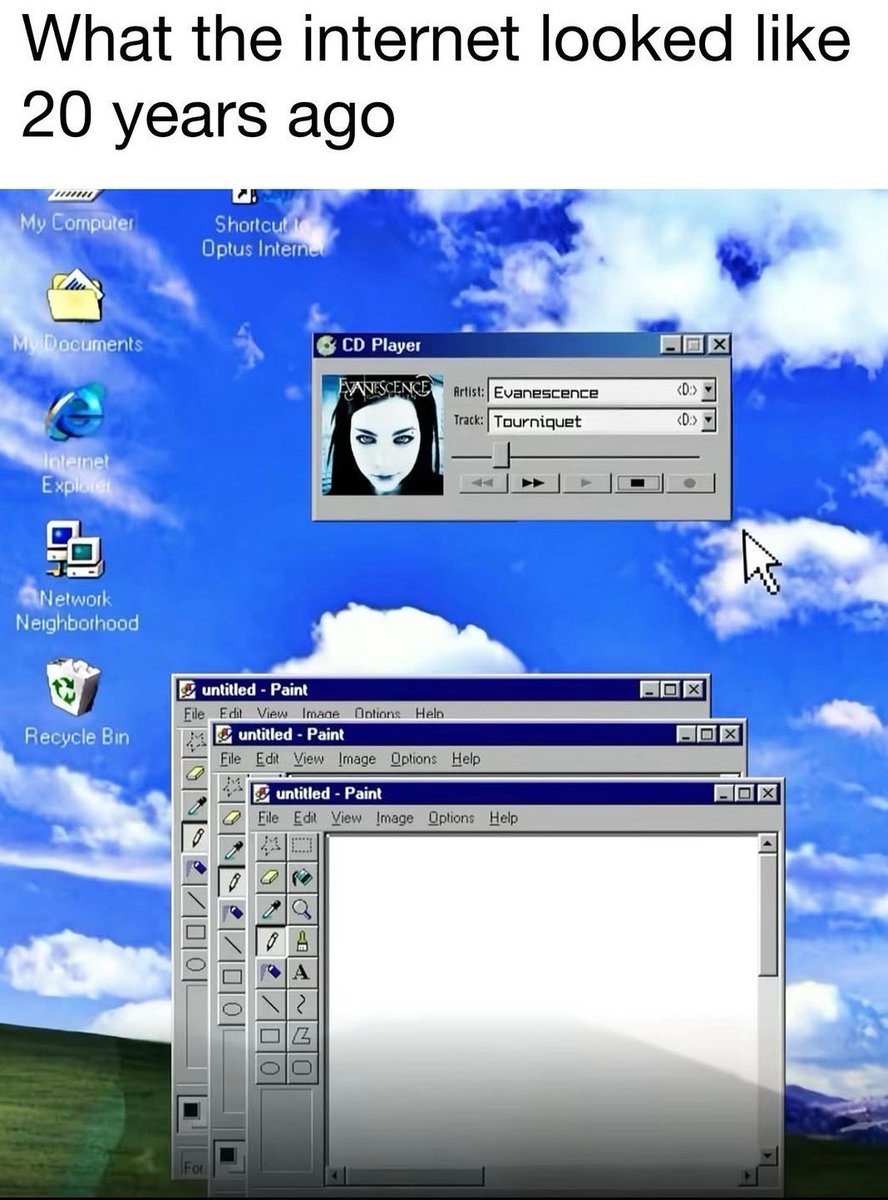Pick the Eraser tool in front Paint window

click(270, 876)
